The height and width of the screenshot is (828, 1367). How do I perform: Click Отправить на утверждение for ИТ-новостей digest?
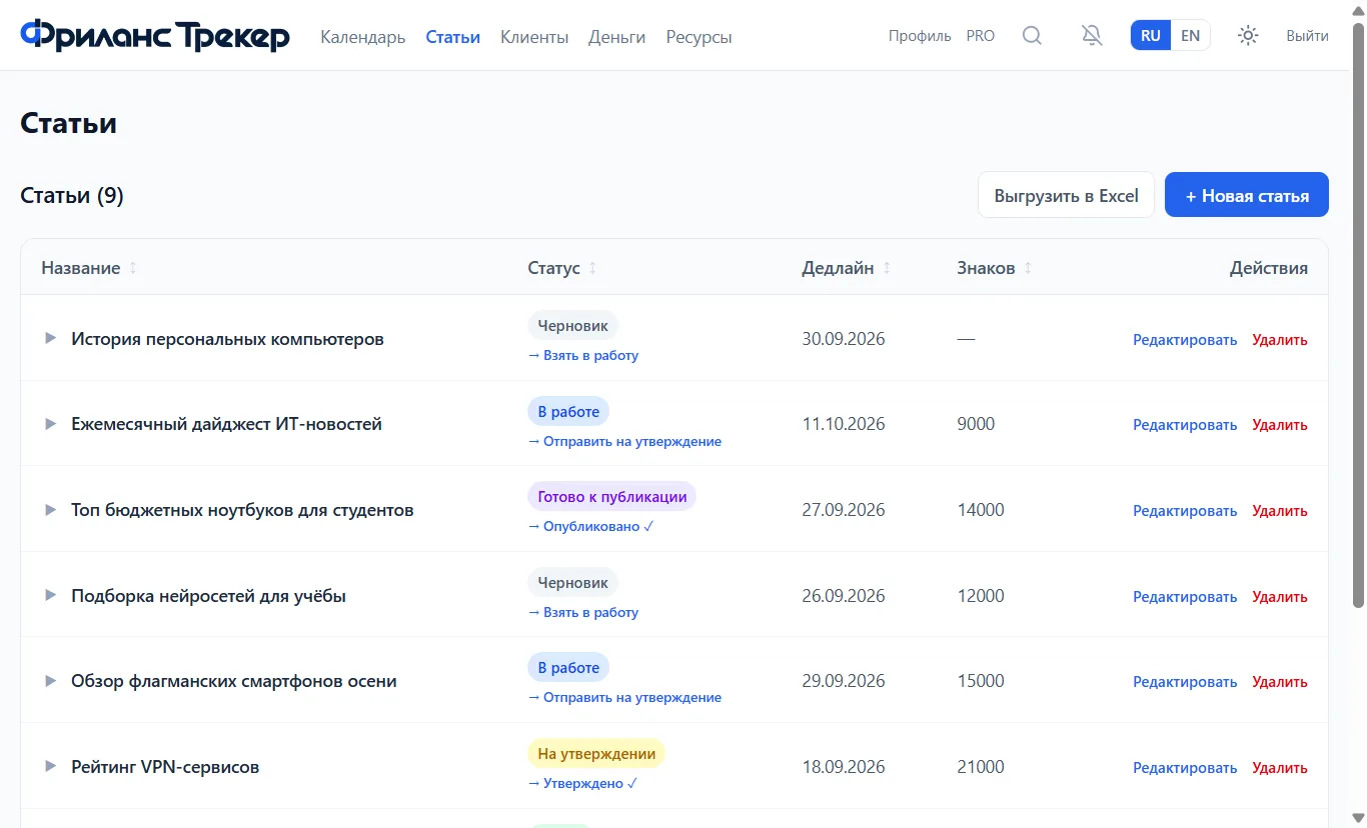pos(625,441)
